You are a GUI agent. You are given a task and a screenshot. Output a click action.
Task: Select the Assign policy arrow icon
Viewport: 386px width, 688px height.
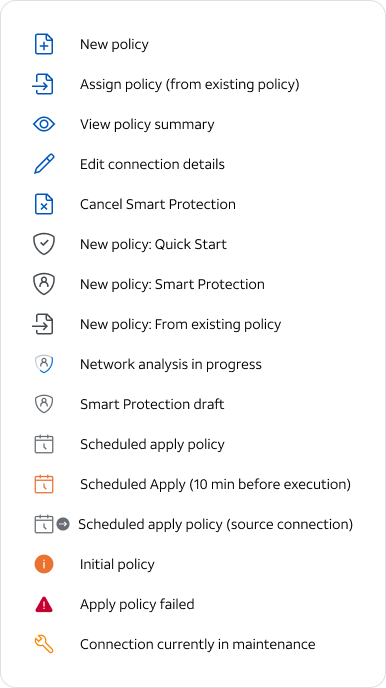(x=43, y=84)
